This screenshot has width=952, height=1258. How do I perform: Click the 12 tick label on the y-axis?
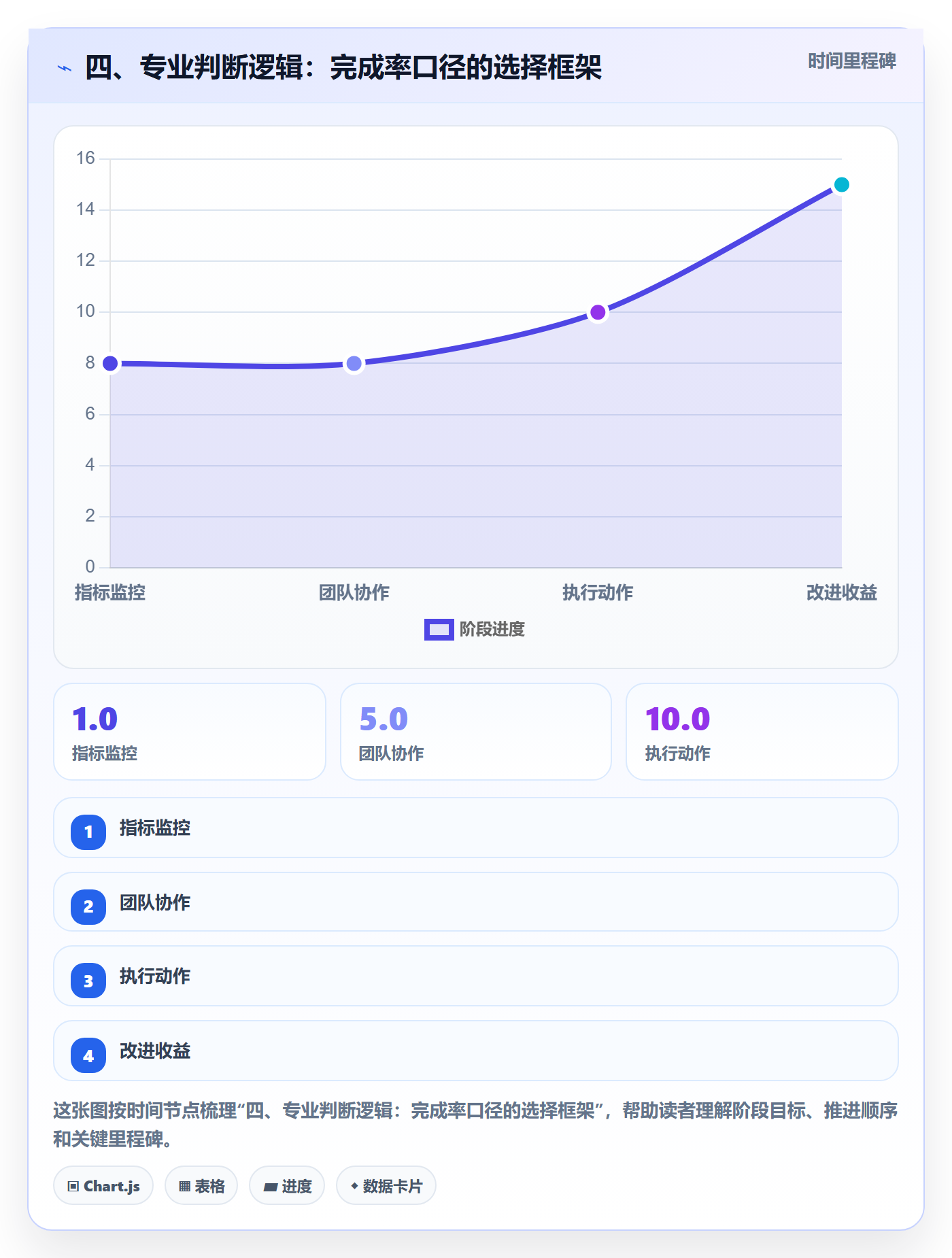[86, 260]
